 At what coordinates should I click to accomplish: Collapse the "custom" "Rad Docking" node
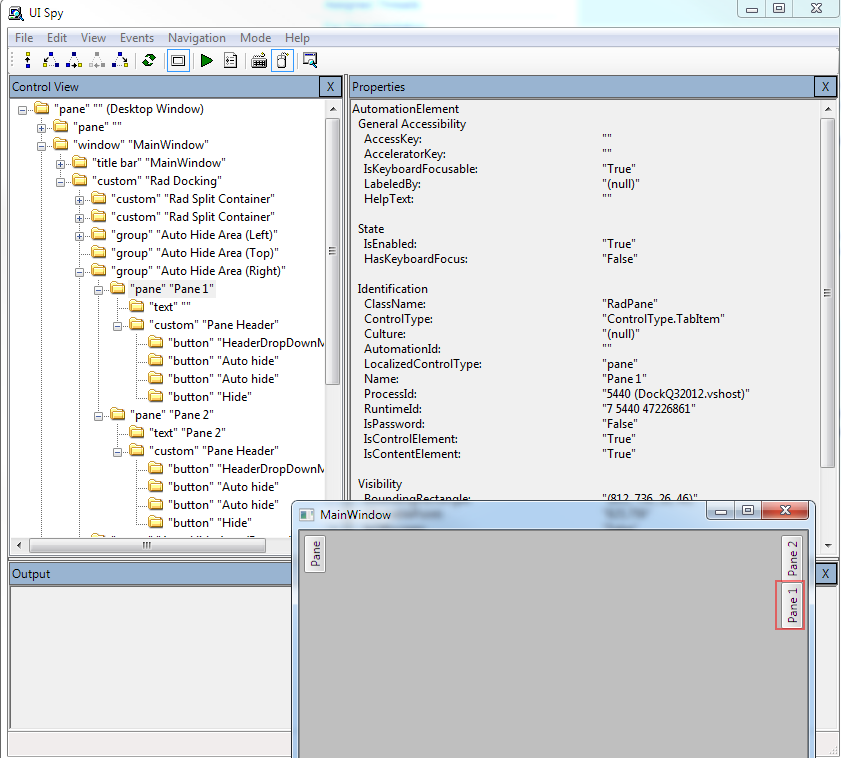point(61,181)
